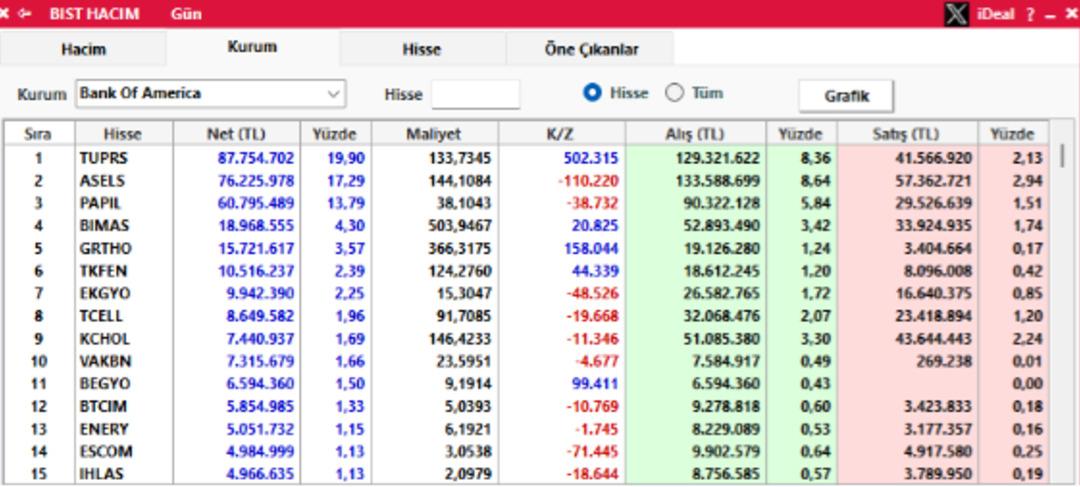Screen dimensions: 1080x487
Task: Sort by the Net (TL) column header
Action: pos(236,134)
